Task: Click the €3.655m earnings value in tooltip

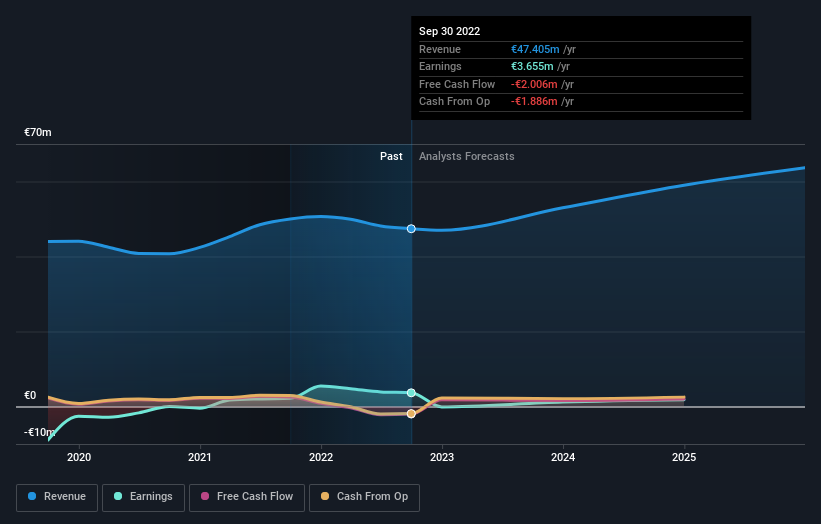Action: 532,66
